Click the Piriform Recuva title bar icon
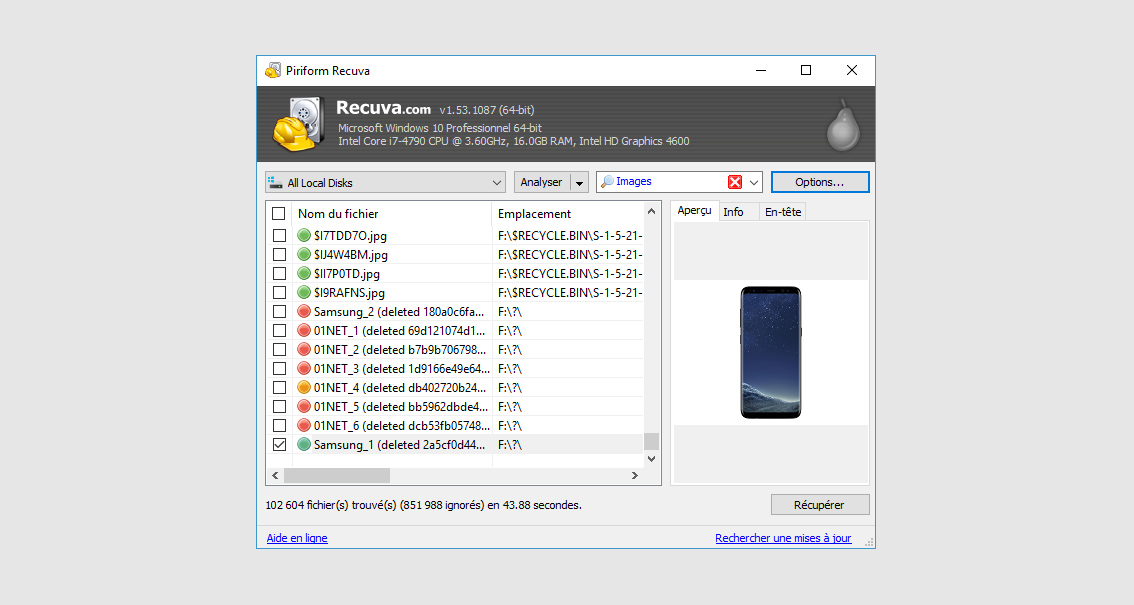 click(x=273, y=70)
